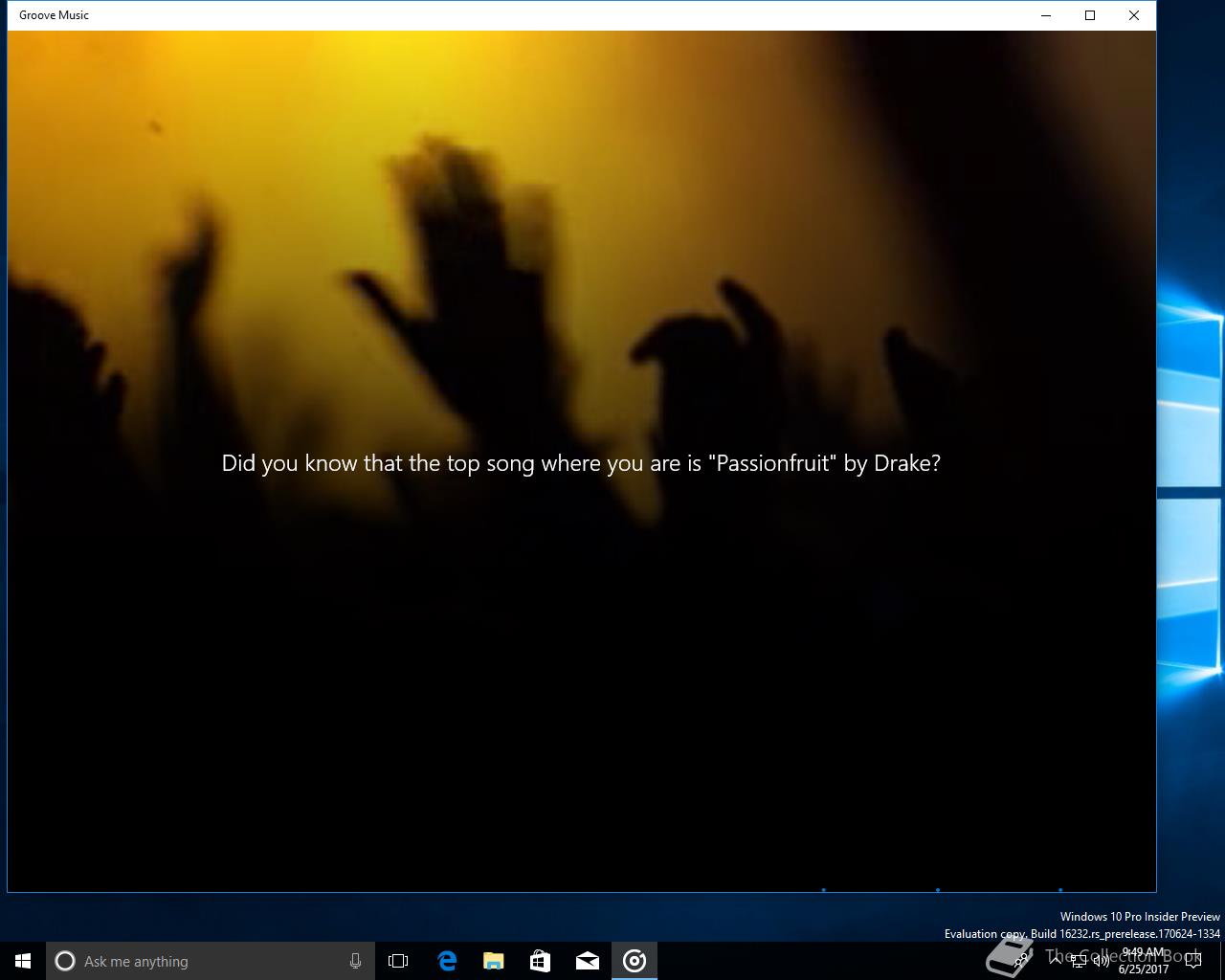Screen dimensions: 1225x980
Task: Focus the Cortana 'Ask me anything' search box
Action: (209, 961)
